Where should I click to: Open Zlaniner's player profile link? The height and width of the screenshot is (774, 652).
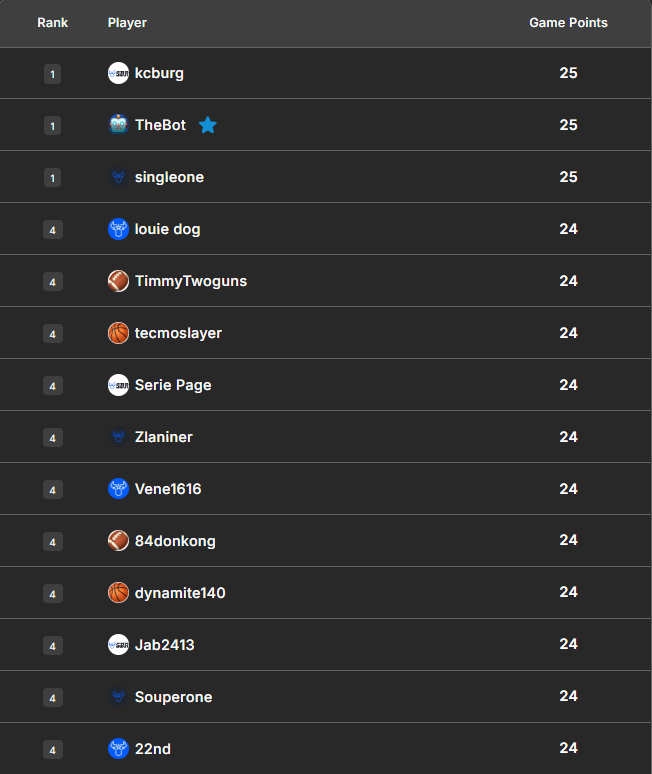point(164,437)
